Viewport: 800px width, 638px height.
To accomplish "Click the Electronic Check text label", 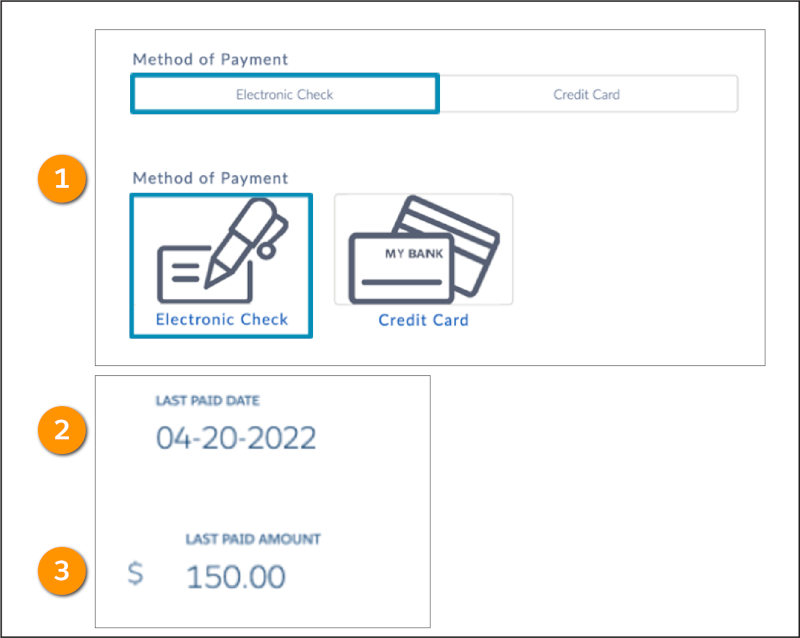I will 221,320.
